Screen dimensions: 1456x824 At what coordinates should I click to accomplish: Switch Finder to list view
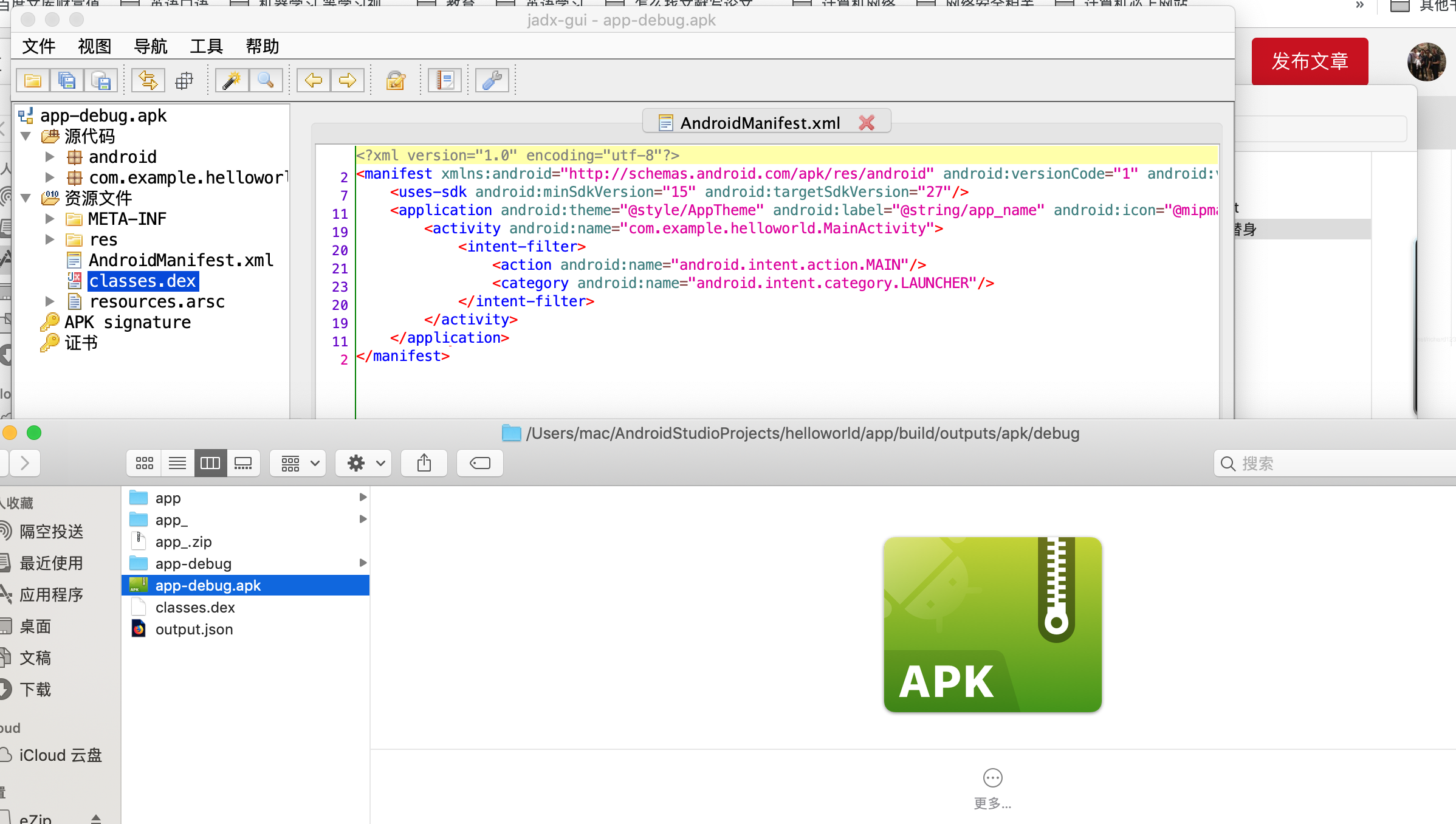(177, 464)
